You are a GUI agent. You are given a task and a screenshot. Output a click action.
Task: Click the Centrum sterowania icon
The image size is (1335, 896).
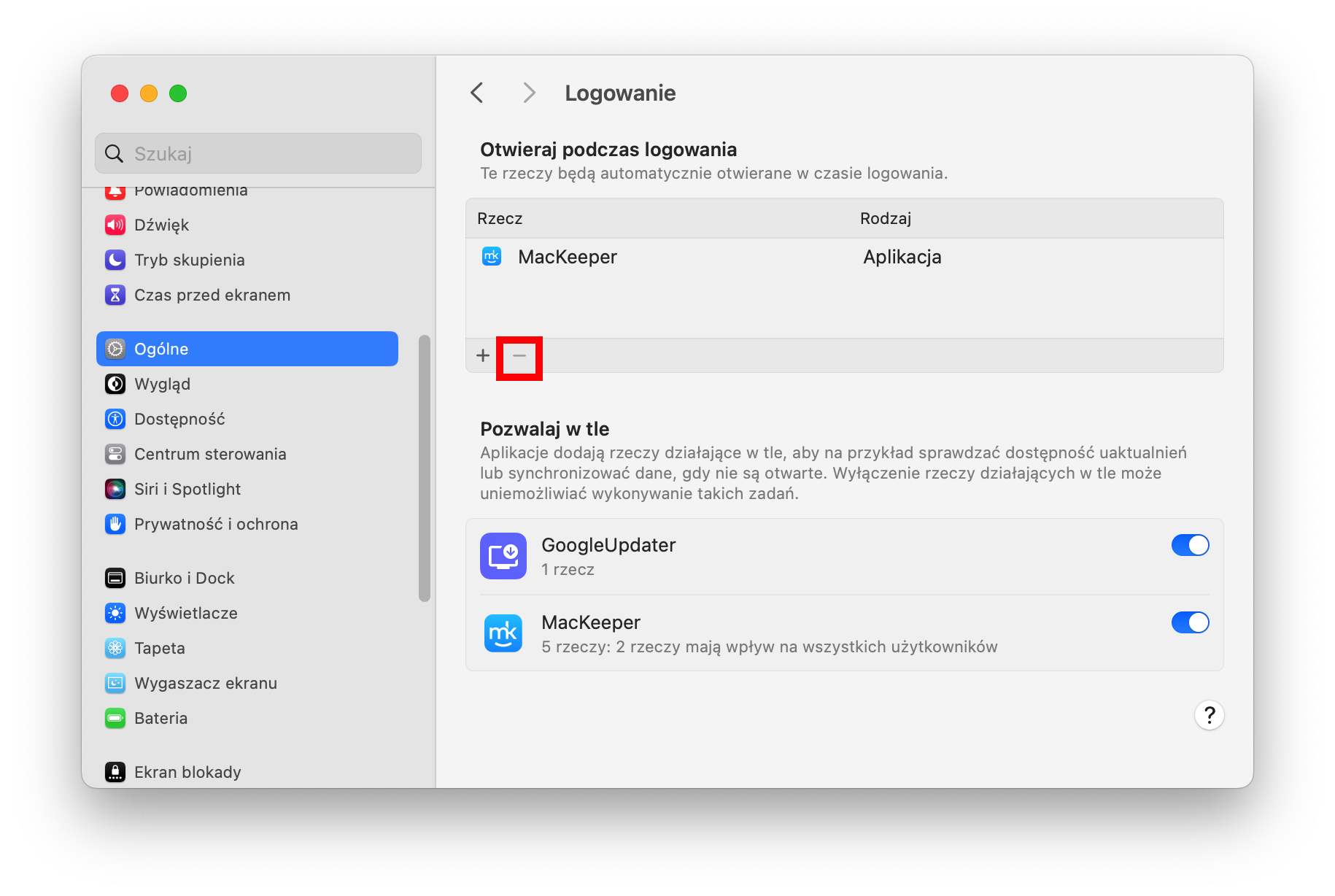click(x=115, y=454)
